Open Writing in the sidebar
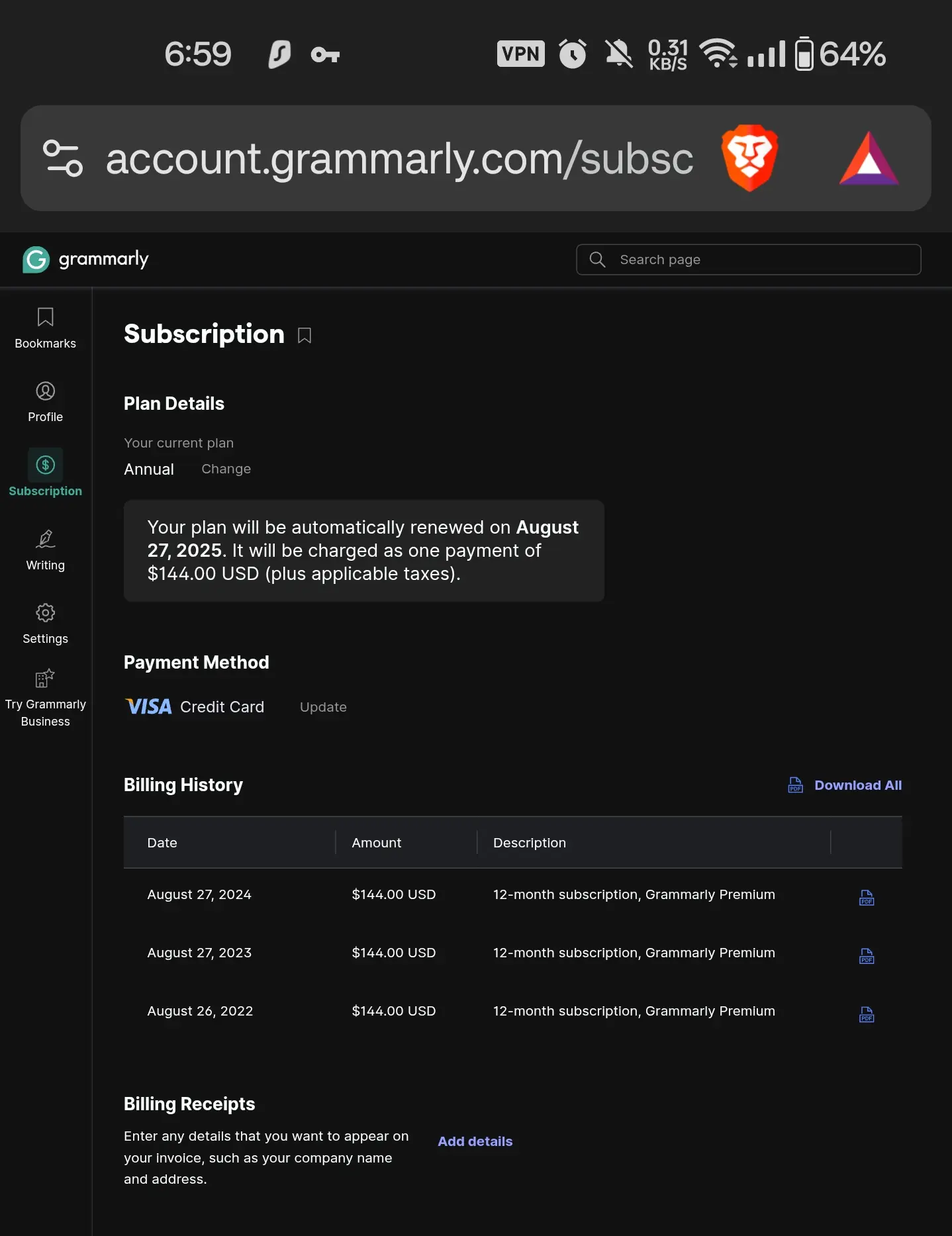The width and height of the screenshot is (952, 1236). pyautogui.click(x=45, y=550)
